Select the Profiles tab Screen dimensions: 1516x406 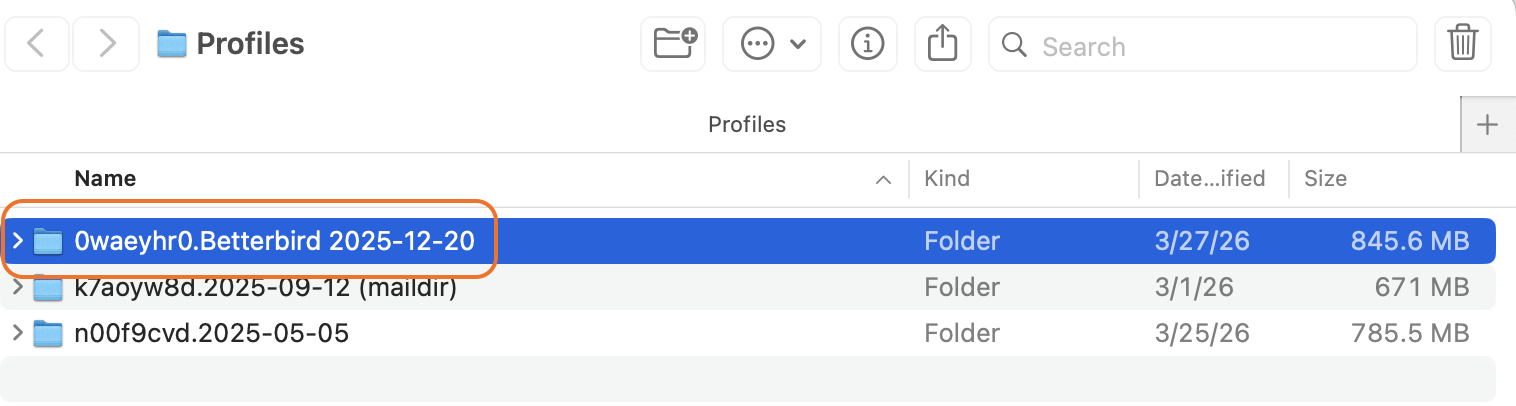(747, 125)
